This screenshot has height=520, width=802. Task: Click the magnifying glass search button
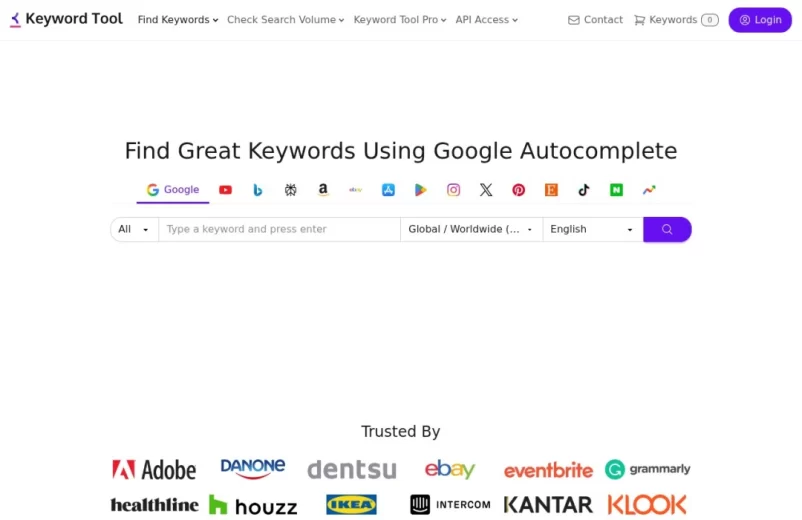click(x=667, y=229)
